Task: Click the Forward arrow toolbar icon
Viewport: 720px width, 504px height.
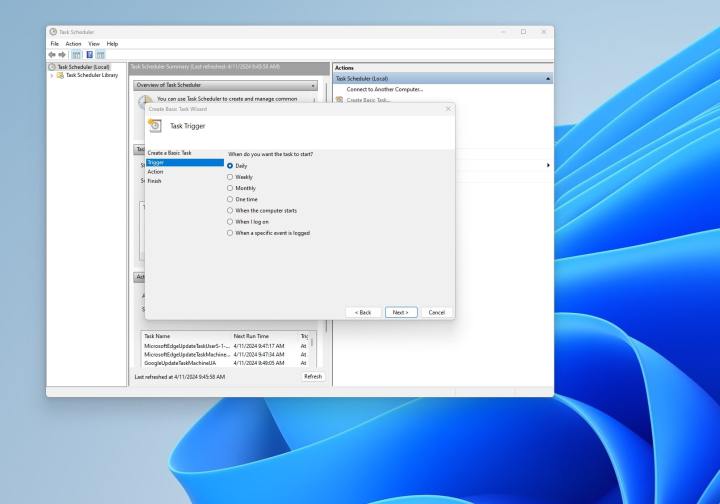Action: tap(62, 55)
